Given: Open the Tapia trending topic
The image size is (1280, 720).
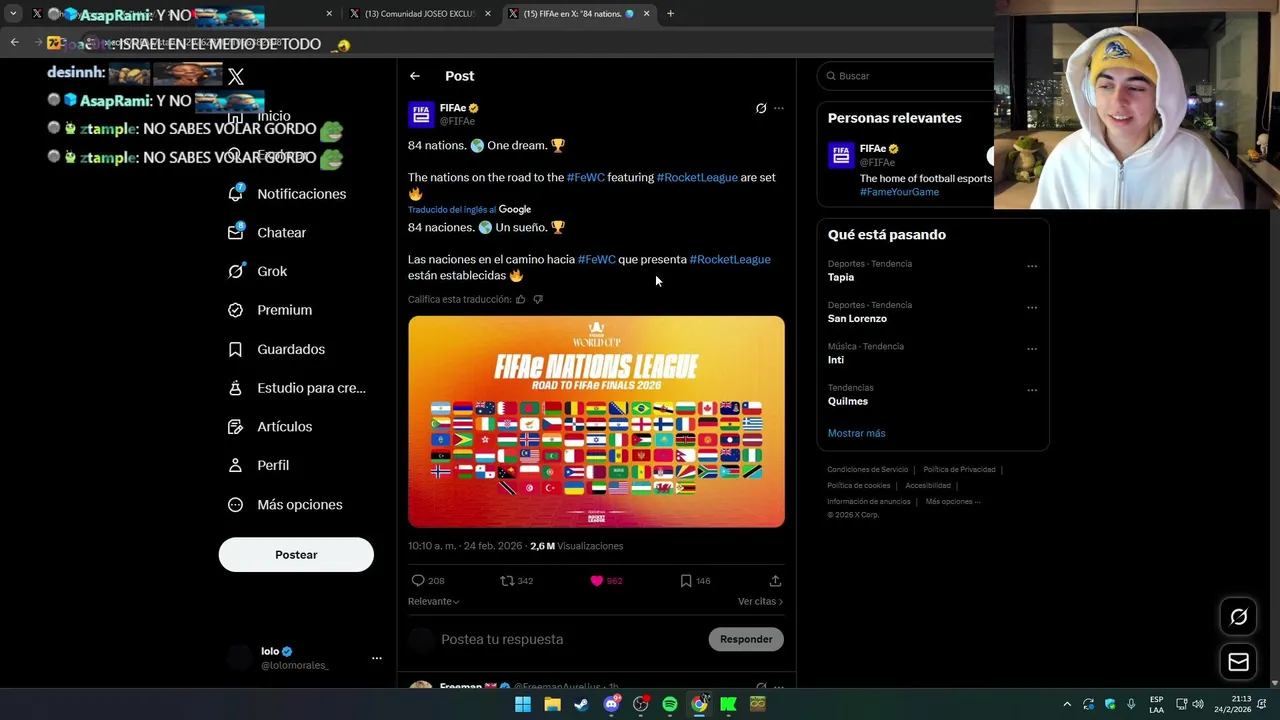Looking at the screenshot, I should pos(841,277).
